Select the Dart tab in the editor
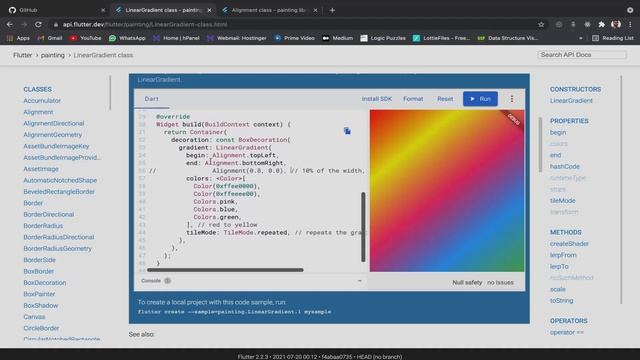Screen dimensions: 640x360 [x=151, y=99]
